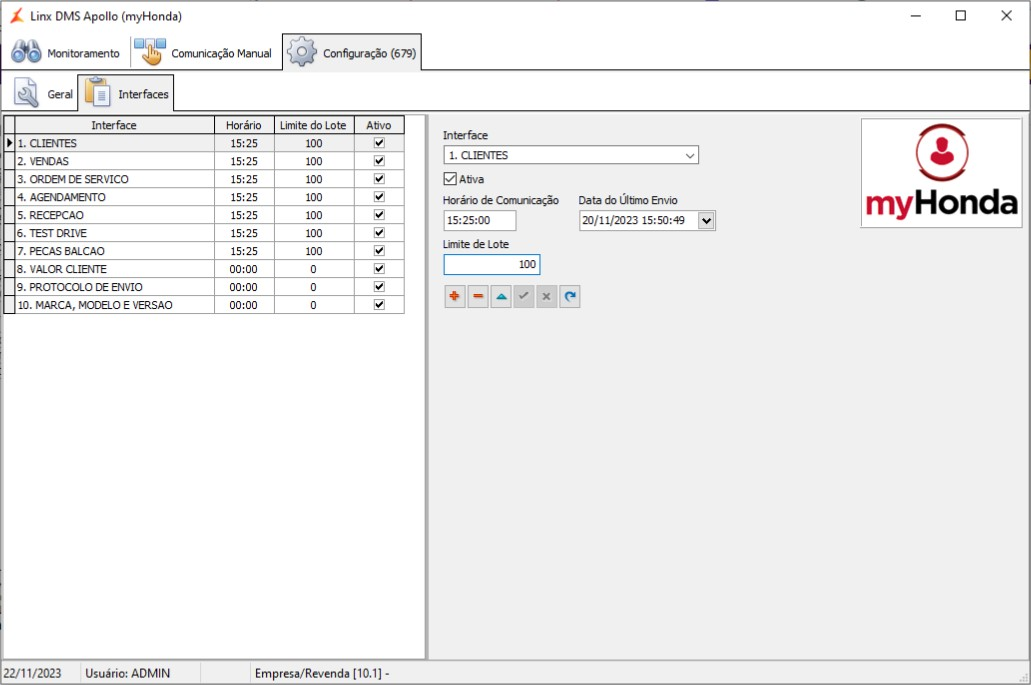
Task: Uncheck Ativo for the VENDAS row
Action: [379, 161]
